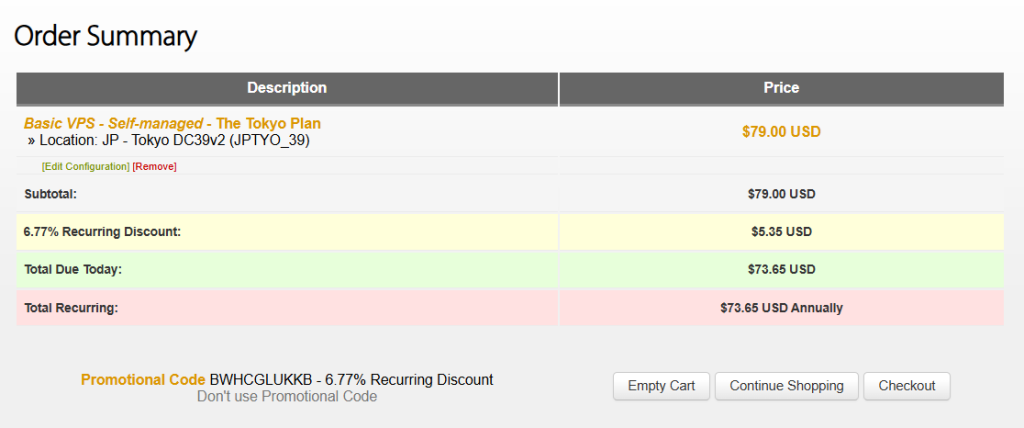
Task: Remove the Tokyo Plan from cart
Action: (x=155, y=166)
